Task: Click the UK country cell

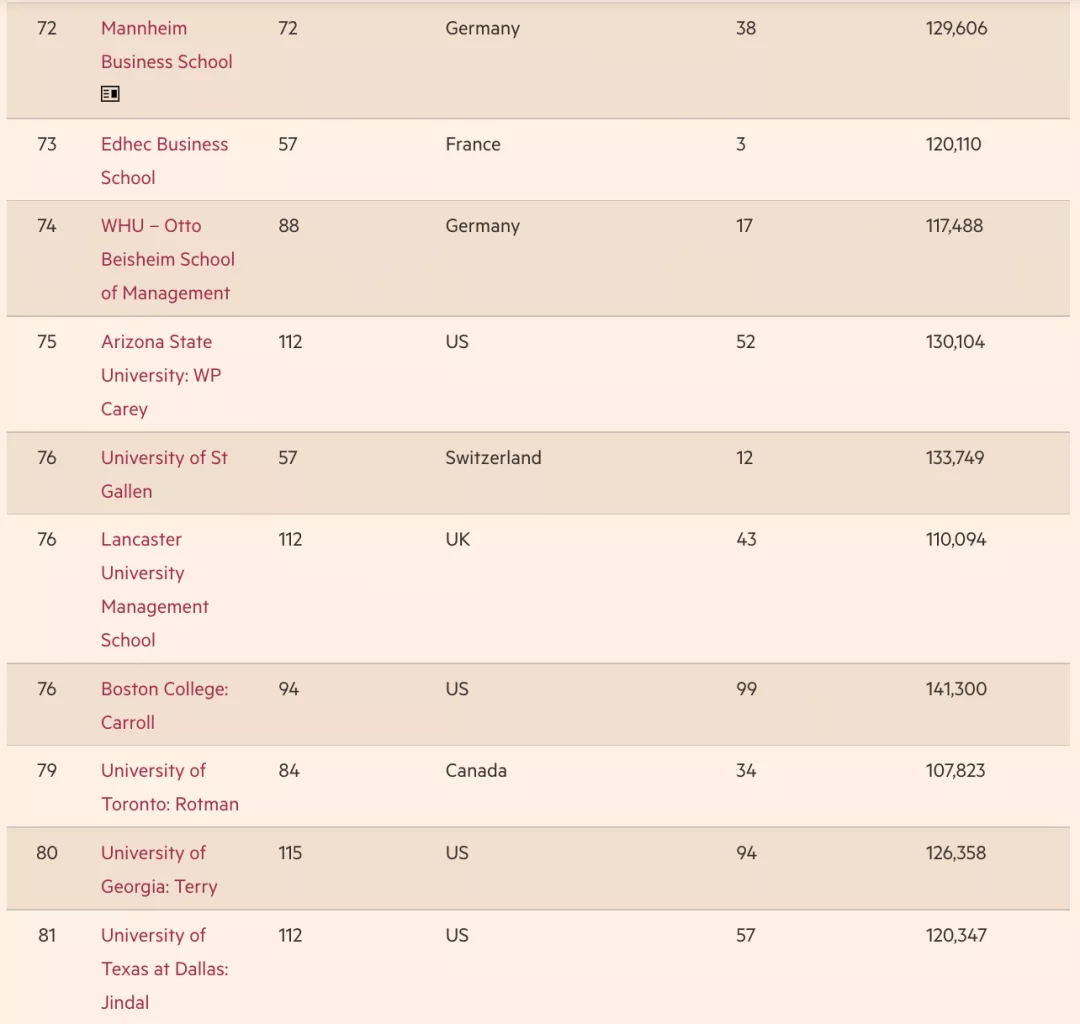Action: [x=457, y=539]
